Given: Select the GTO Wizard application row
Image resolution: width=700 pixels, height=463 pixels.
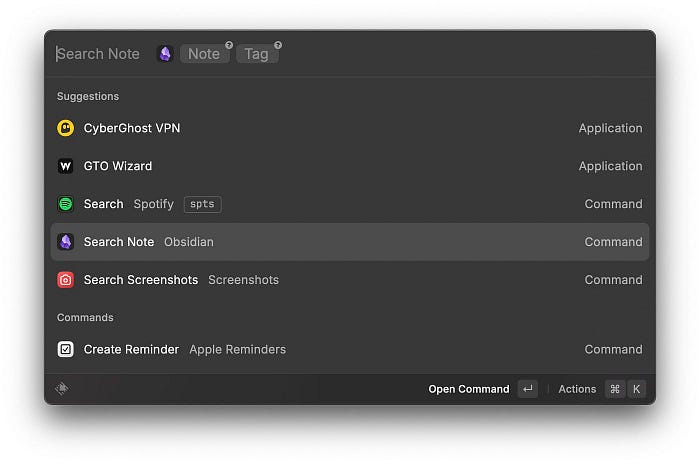Looking at the screenshot, I should (350, 166).
